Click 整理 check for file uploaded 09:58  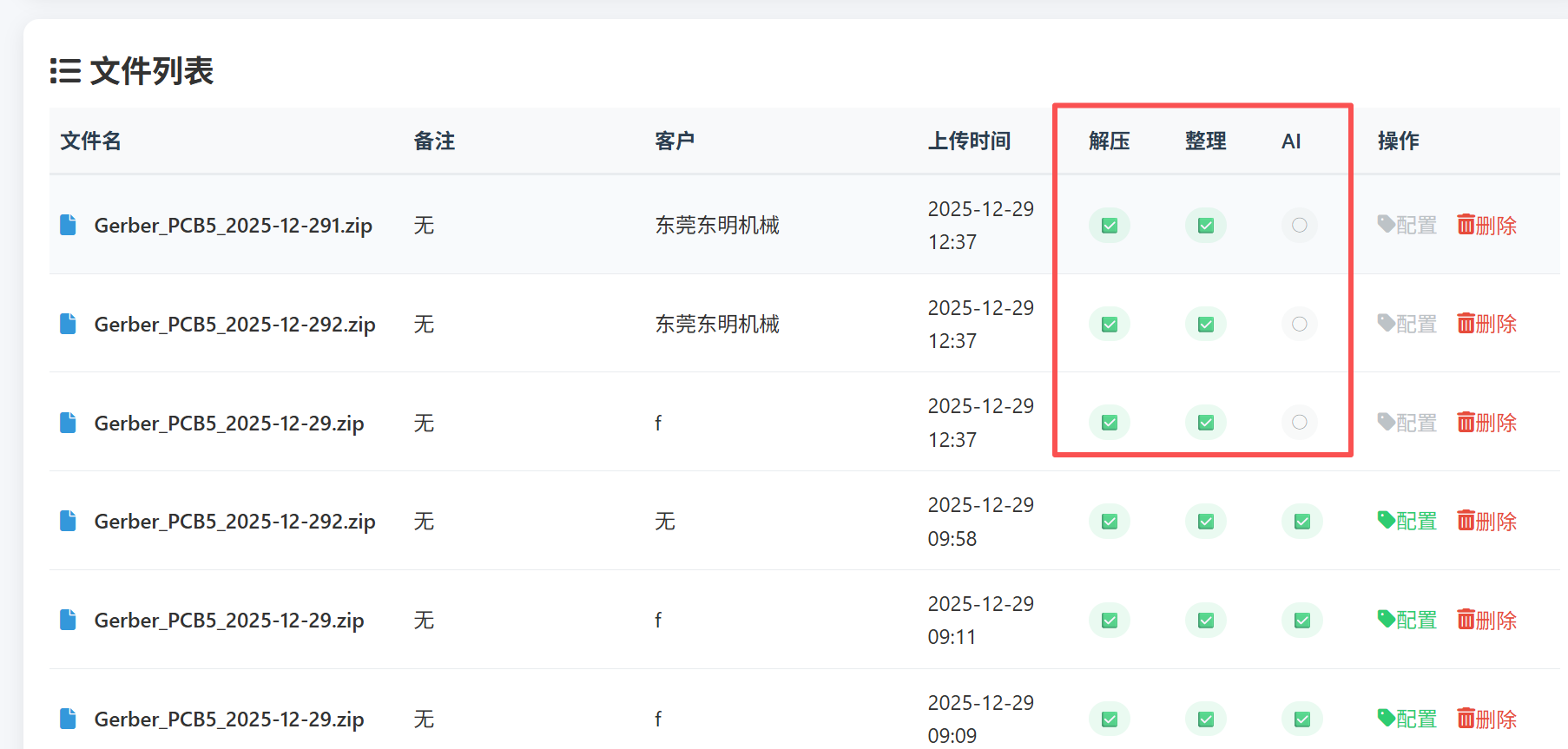click(x=1206, y=522)
